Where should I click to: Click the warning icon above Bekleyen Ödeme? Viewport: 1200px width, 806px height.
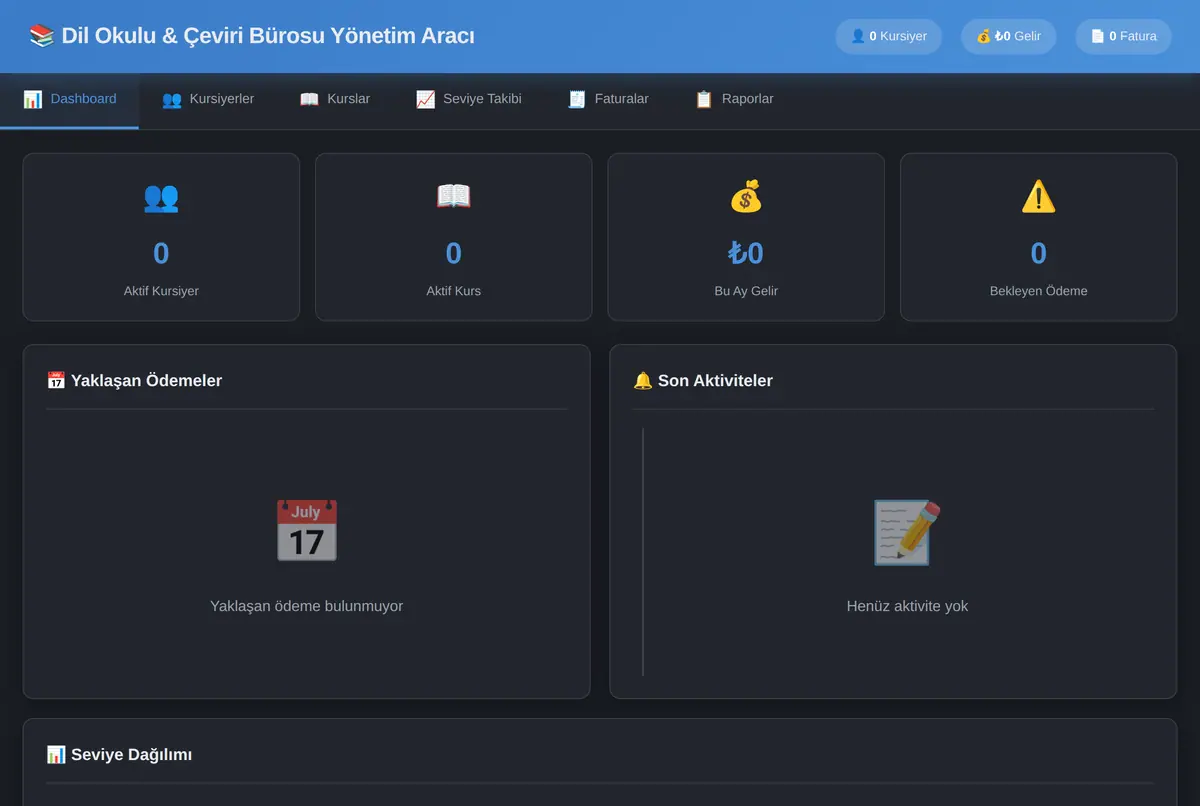tap(1038, 197)
